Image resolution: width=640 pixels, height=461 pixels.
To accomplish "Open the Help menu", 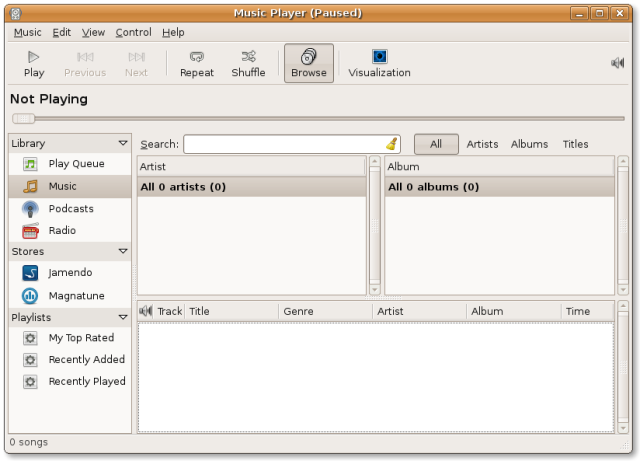I will (173, 32).
